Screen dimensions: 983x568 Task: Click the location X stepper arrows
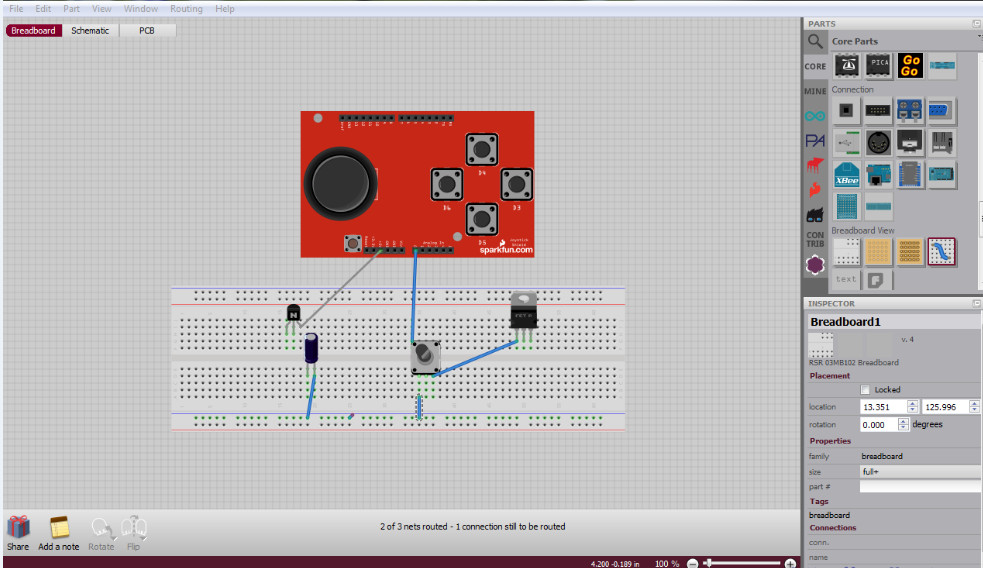(912, 407)
